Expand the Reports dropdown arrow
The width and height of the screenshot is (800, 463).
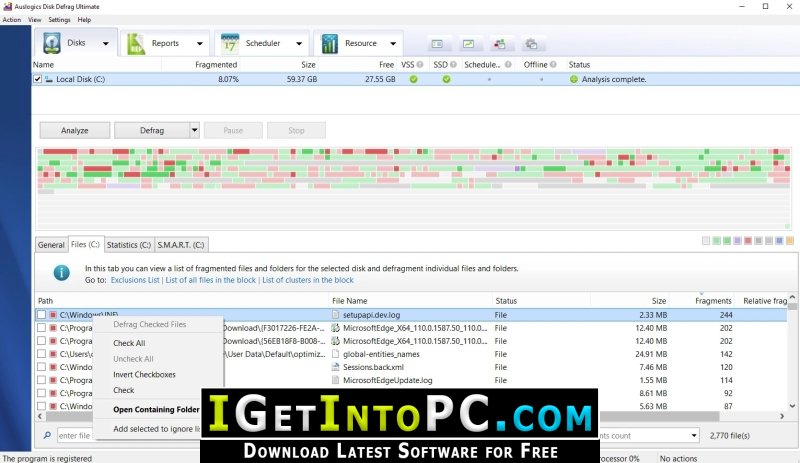click(x=199, y=44)
